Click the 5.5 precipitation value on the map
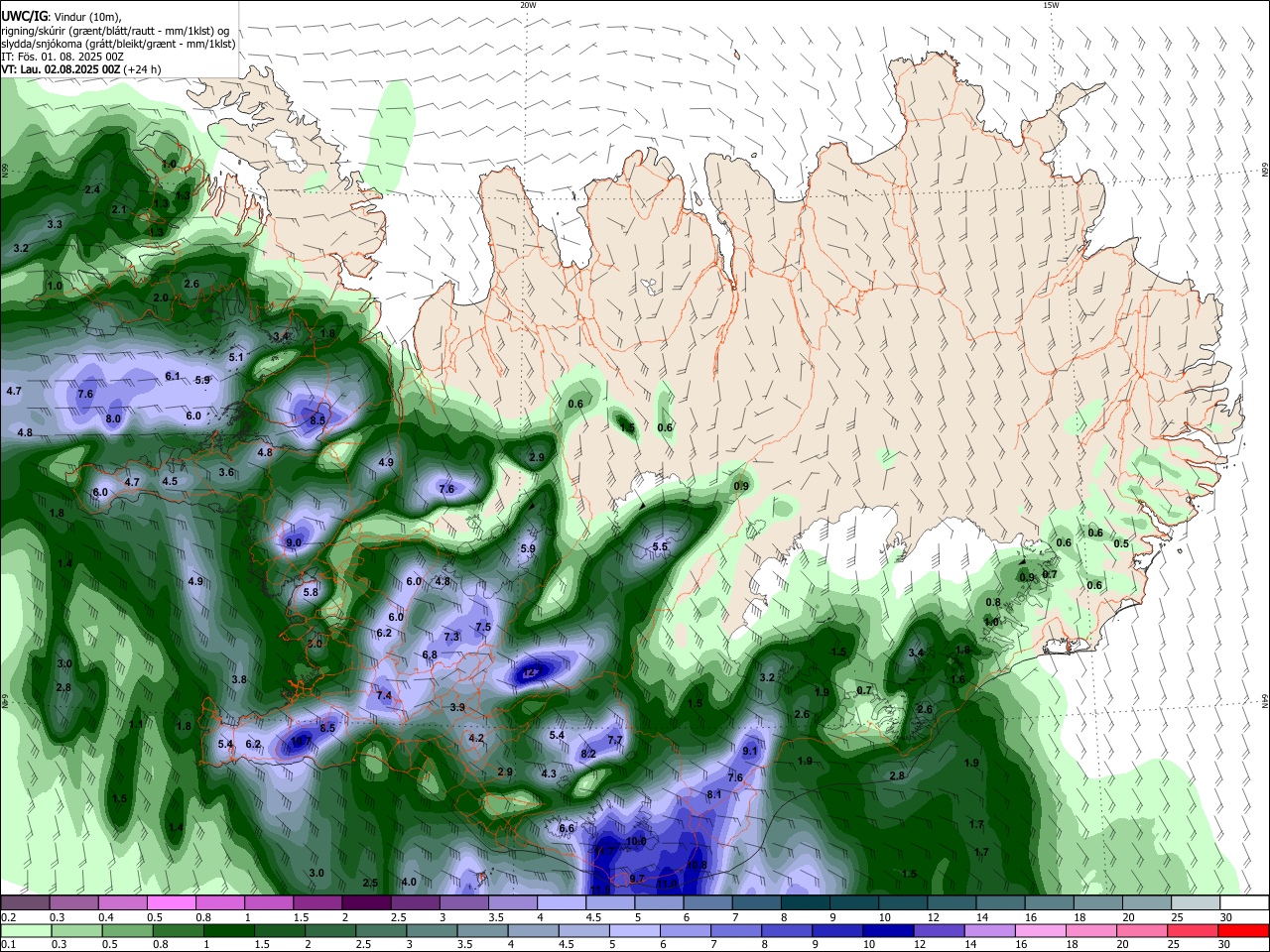 pyautogui.click(x=661, y=546)
